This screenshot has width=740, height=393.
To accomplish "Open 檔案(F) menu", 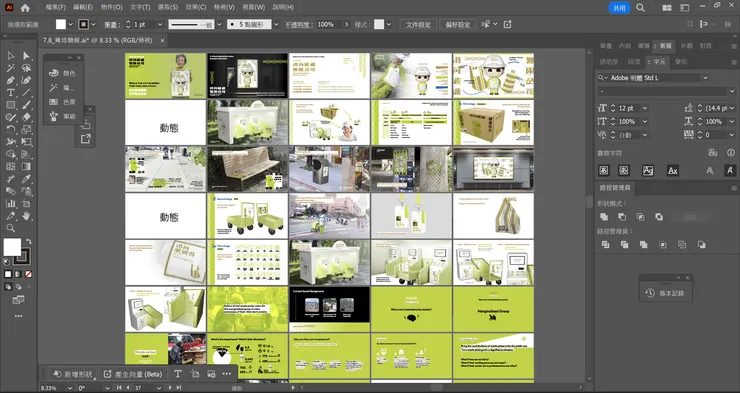I will pos(56,8).
